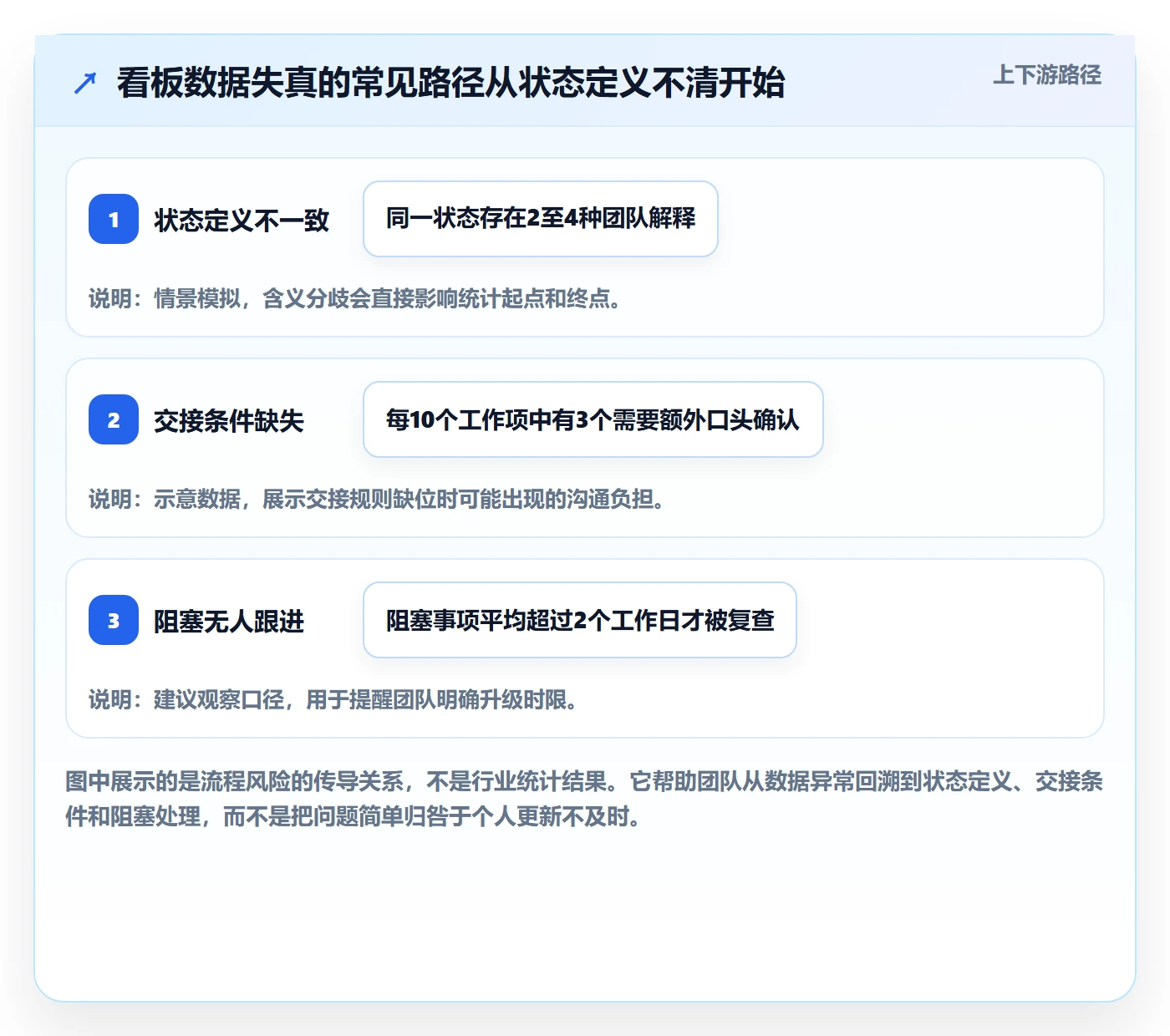Click the note starting 说明：情景模拟
This screenshot has width=1170, height=1036.
pos(355,298)
